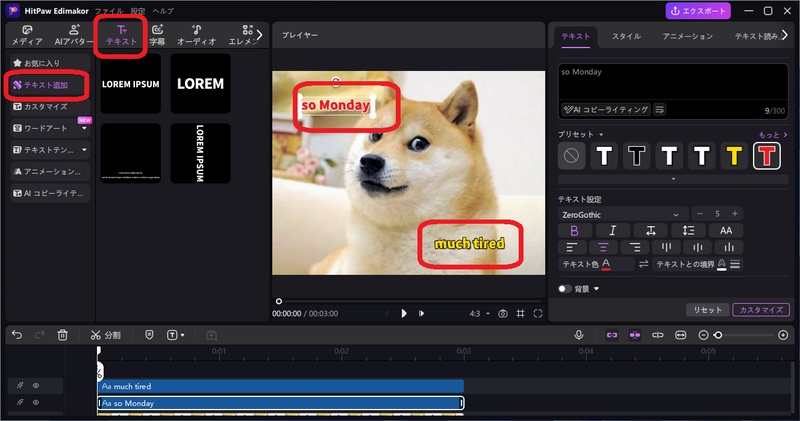Expand the 背景 background options arrow

pyautogui.click(x=596, y=289)
